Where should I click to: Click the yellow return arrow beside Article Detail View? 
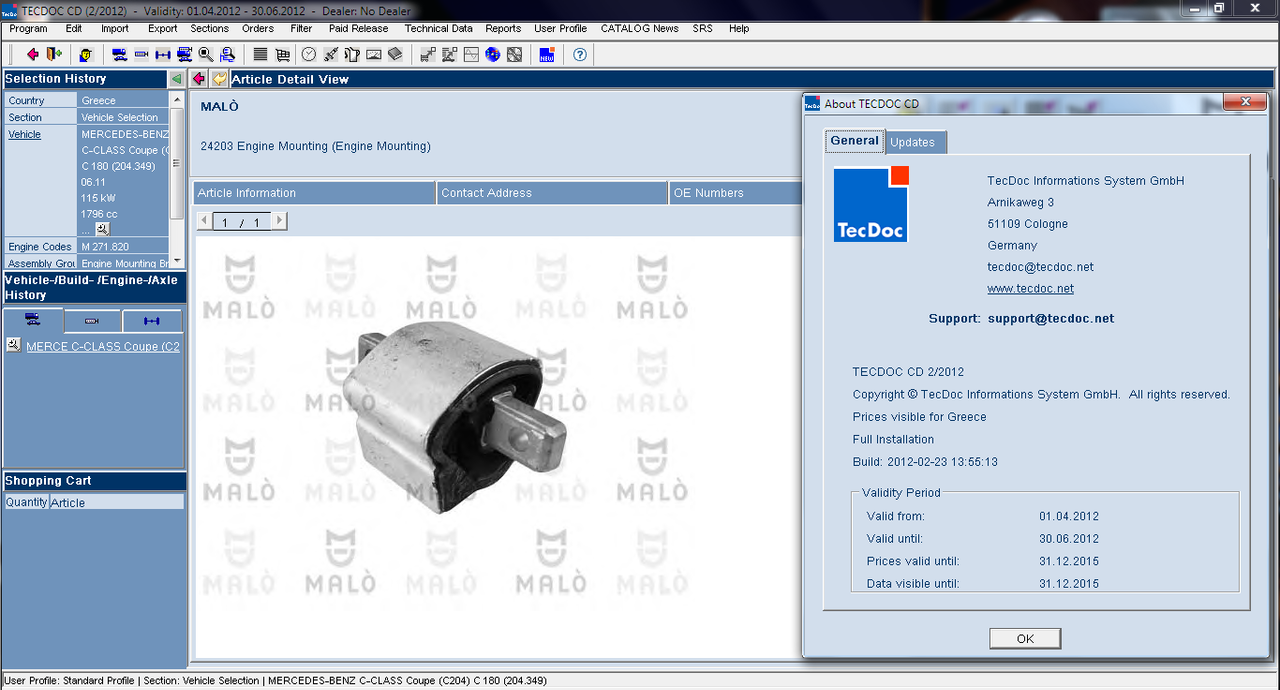click(220, 79)
